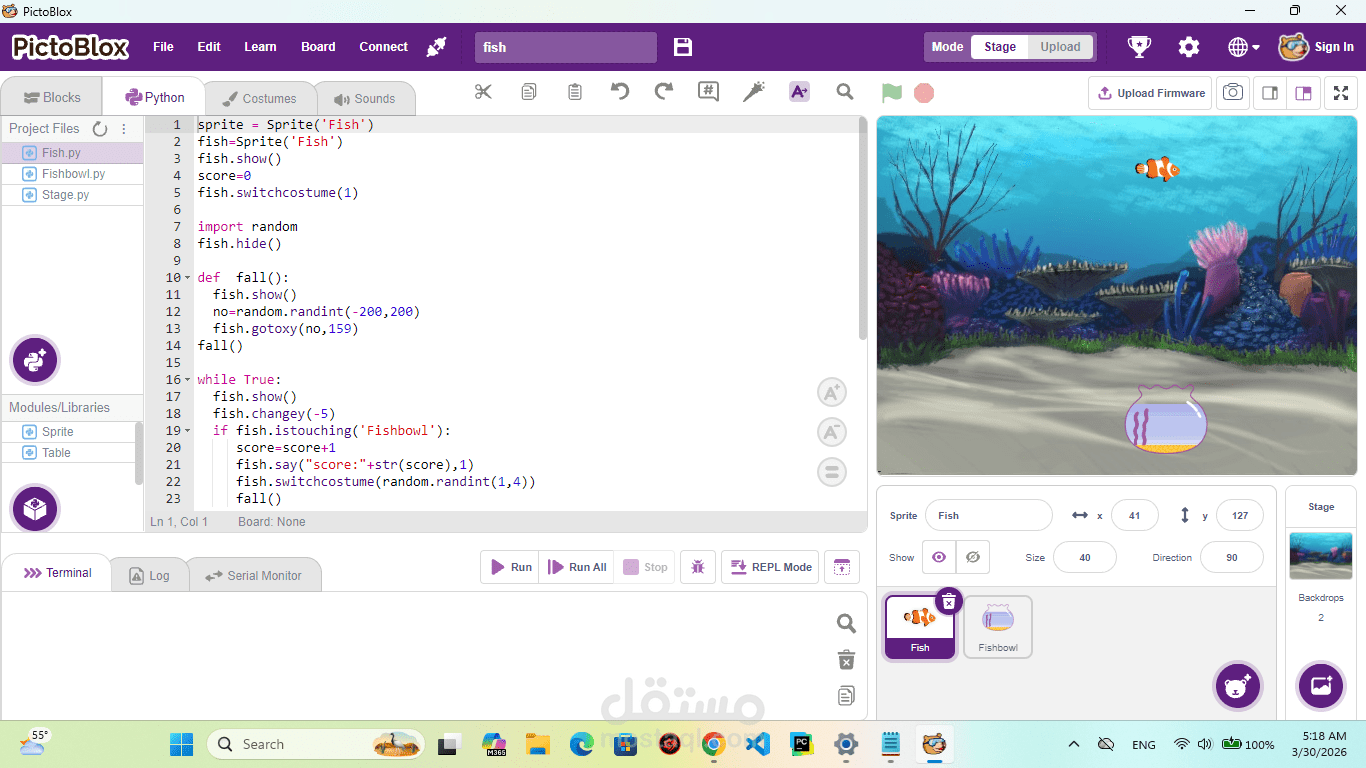Switch to small stage layout

pyautogui.click(x=1270, y=93)
